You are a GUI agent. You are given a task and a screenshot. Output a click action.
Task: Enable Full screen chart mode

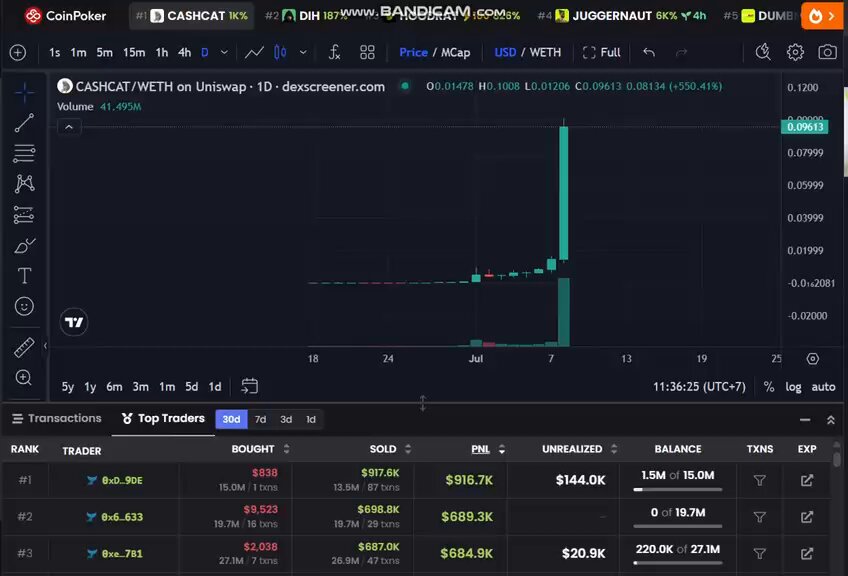[x=601, y=52]
